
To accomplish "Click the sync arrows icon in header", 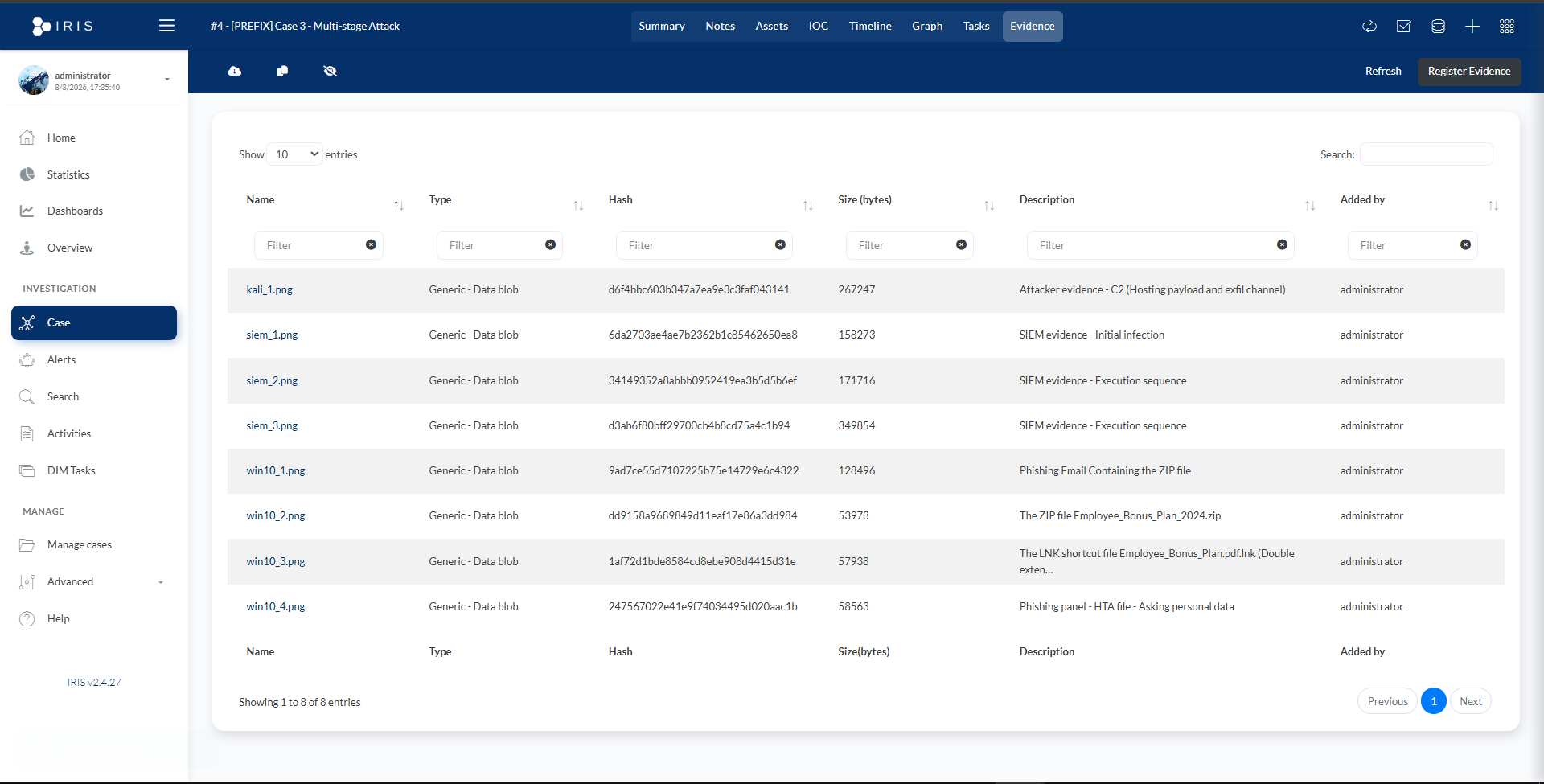I will 1369,27.
